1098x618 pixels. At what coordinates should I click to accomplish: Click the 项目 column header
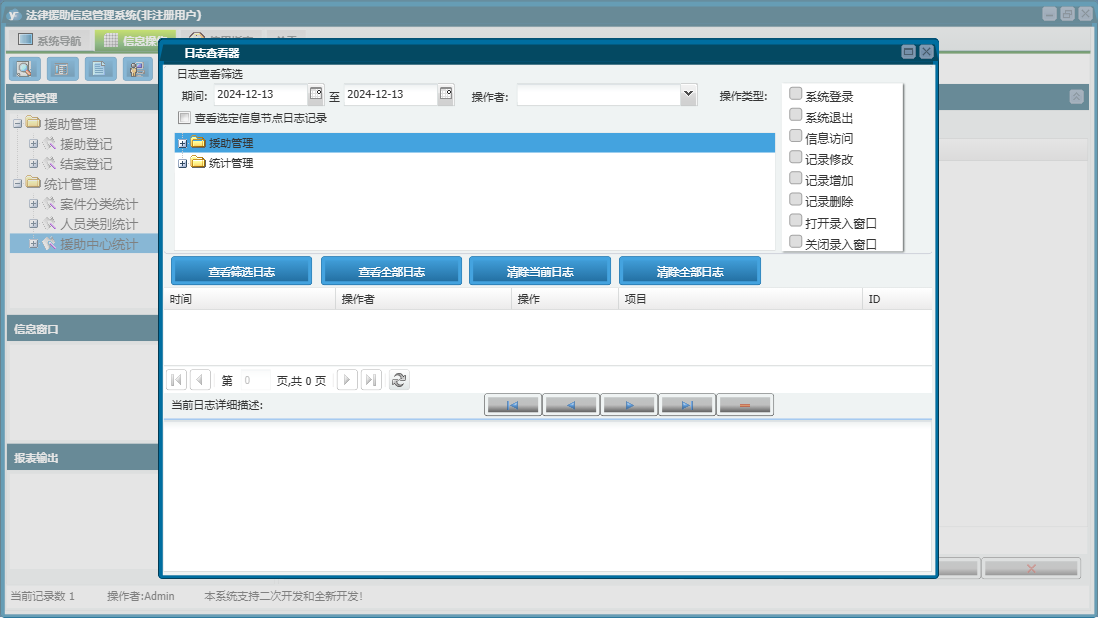click(x=740, y=299)
